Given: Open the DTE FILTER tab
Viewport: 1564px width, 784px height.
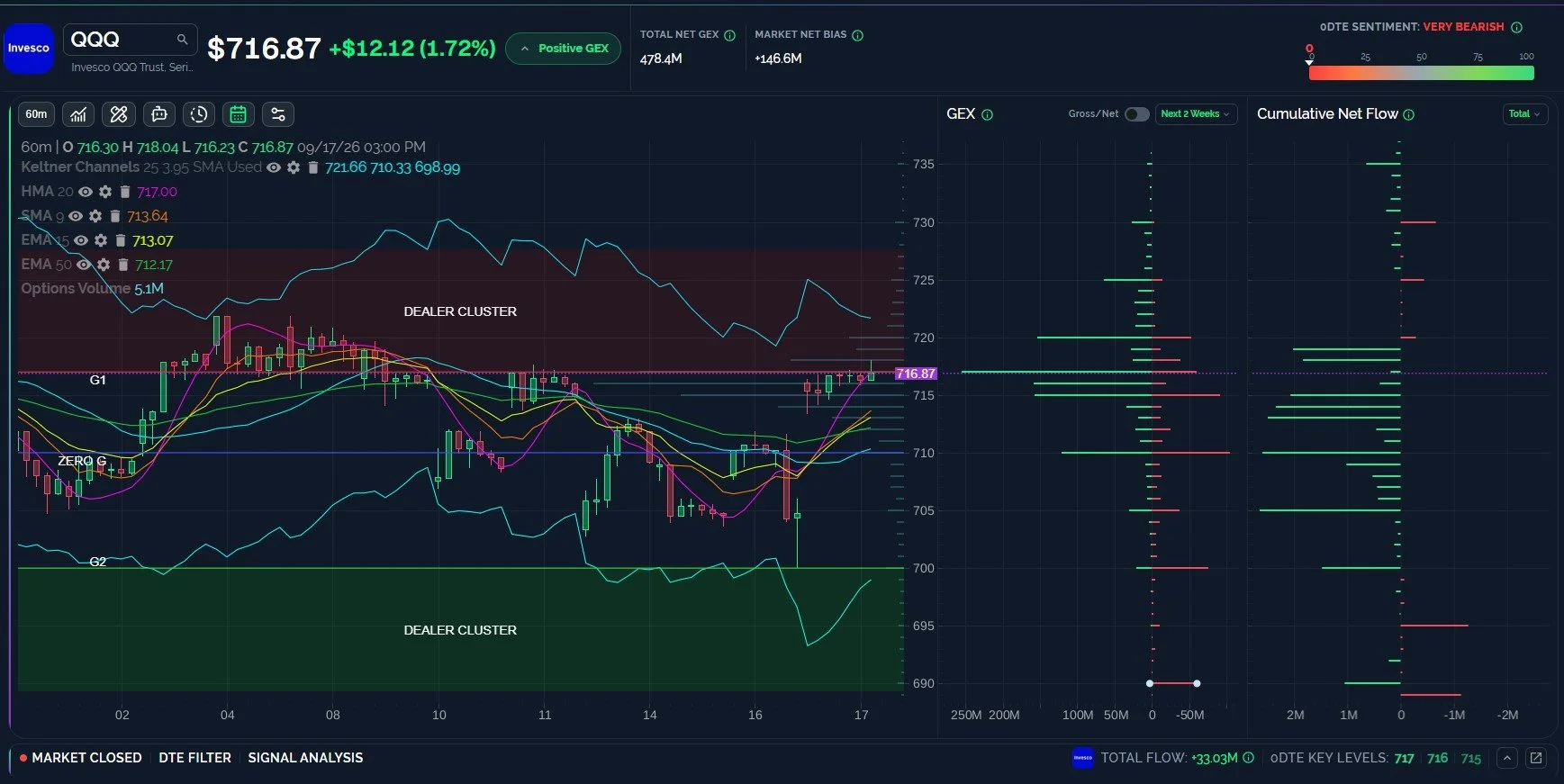Looking at the screenshot, I should pos(194,758).
